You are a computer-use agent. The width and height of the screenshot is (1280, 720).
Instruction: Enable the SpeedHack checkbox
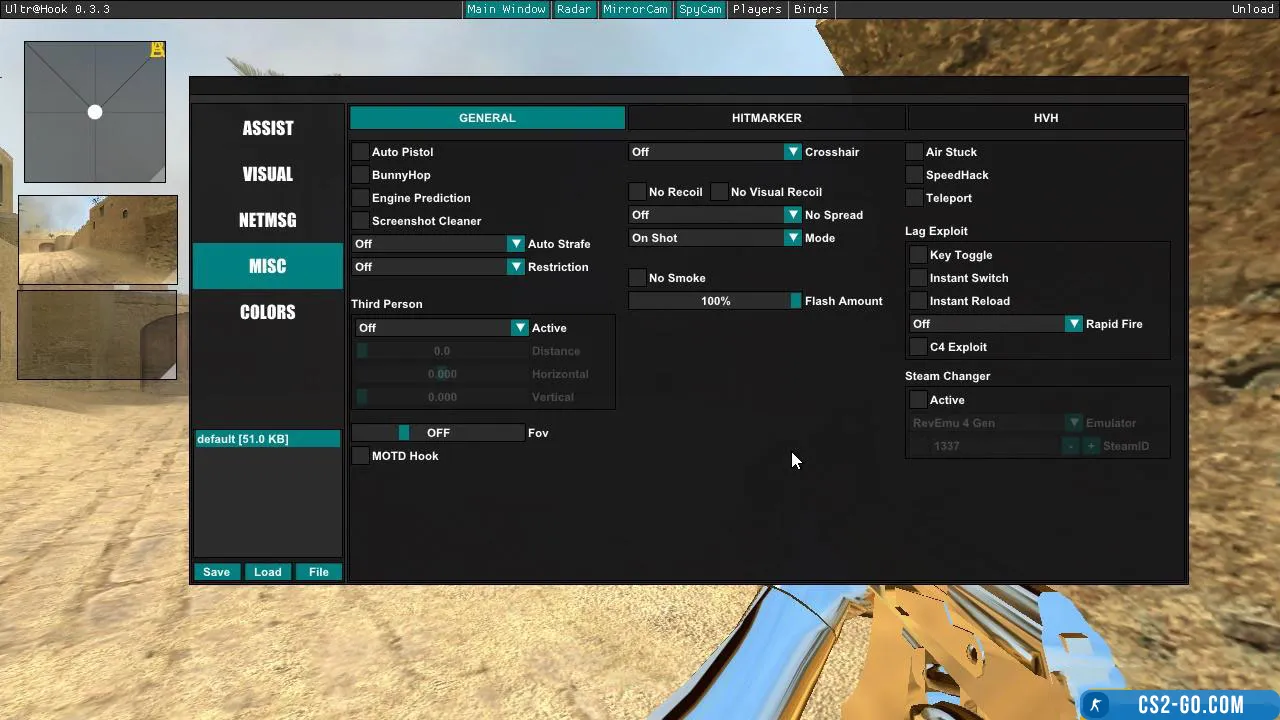pos(915,175)
